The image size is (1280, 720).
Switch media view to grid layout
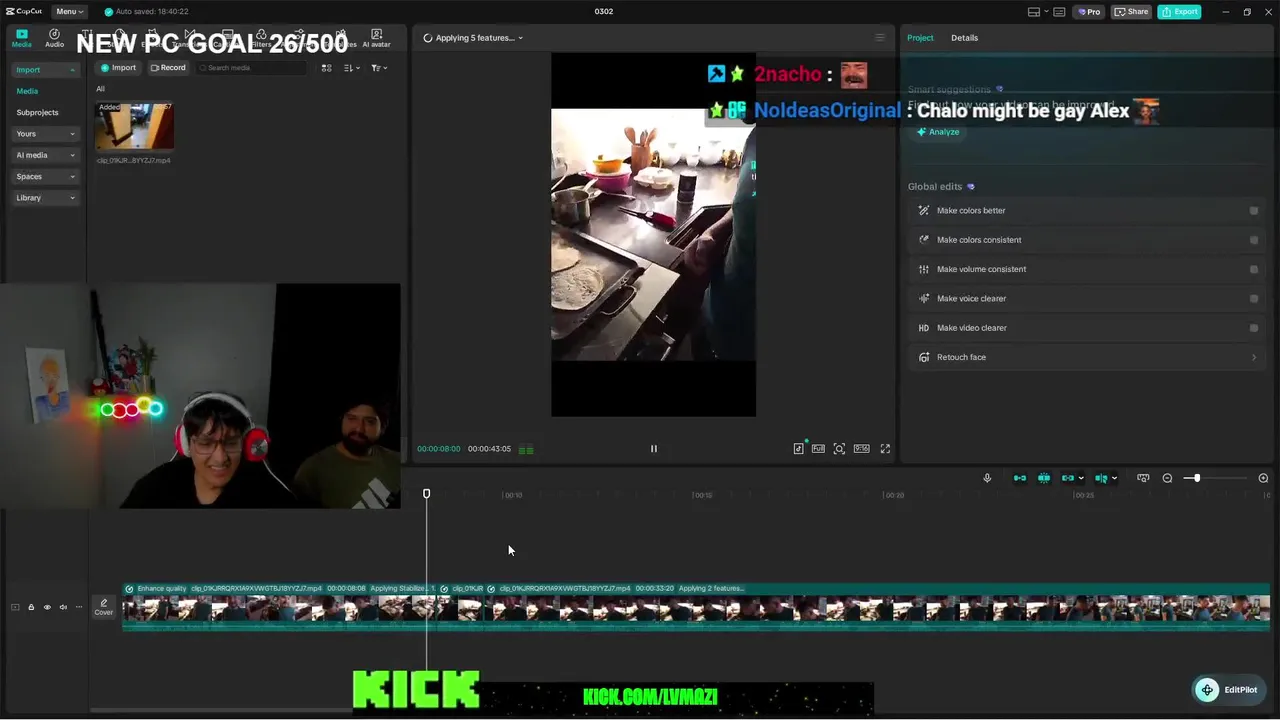[x=326, y=68]
